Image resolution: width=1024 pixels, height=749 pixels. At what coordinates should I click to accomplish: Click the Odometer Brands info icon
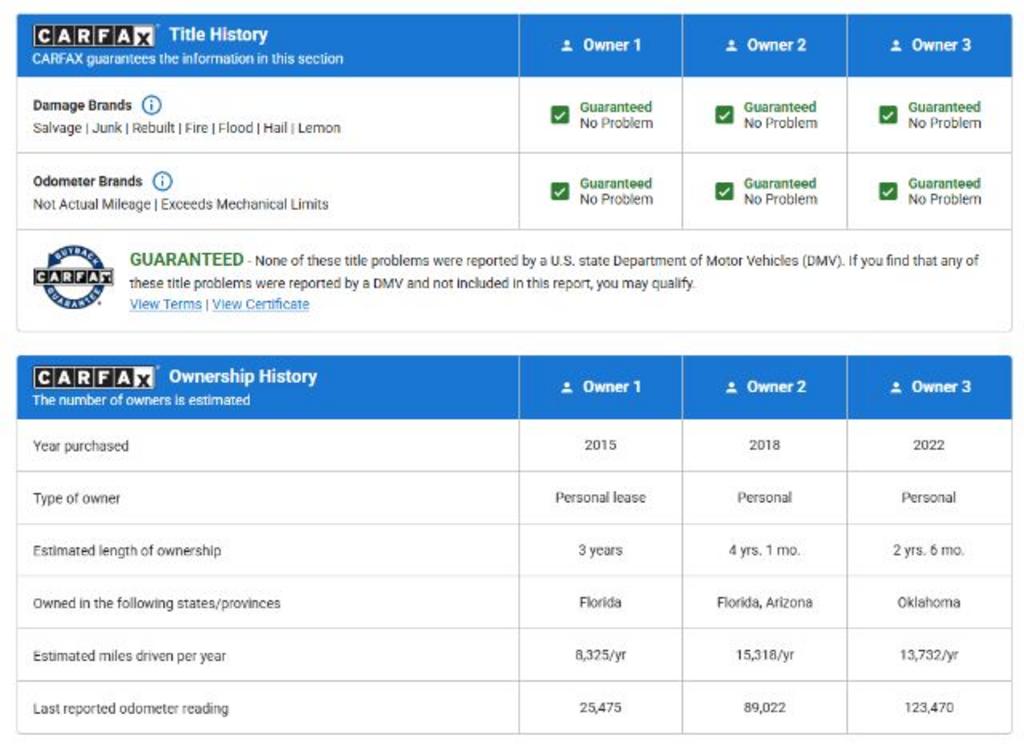(162, 181)
